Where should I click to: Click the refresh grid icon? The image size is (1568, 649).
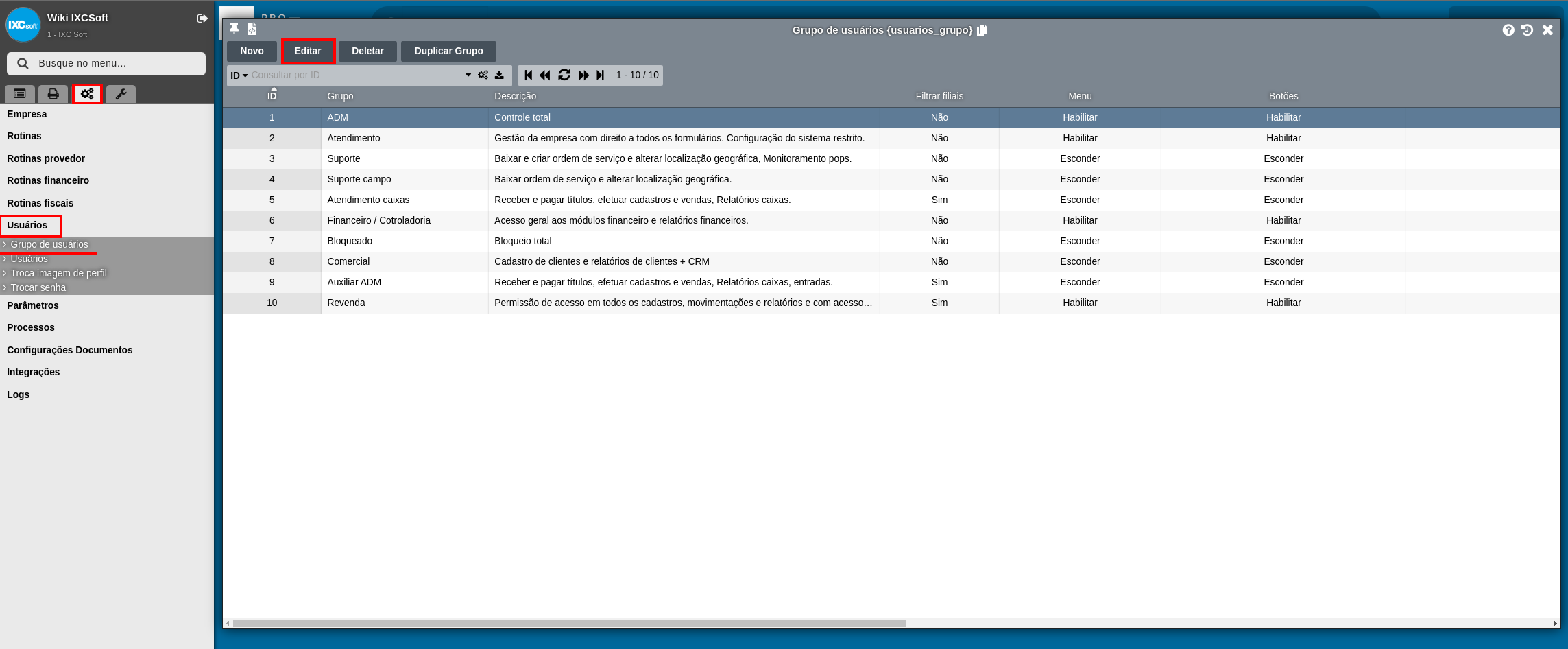[564, 75]
